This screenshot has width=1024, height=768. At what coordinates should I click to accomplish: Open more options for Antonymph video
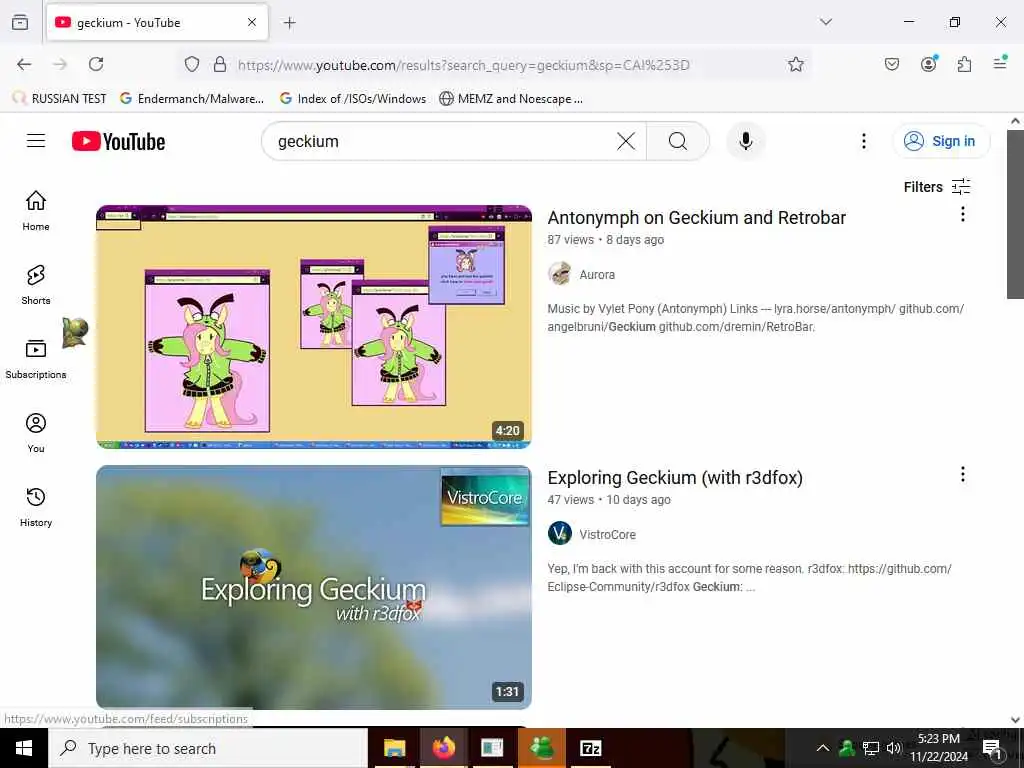coord(963,214)
